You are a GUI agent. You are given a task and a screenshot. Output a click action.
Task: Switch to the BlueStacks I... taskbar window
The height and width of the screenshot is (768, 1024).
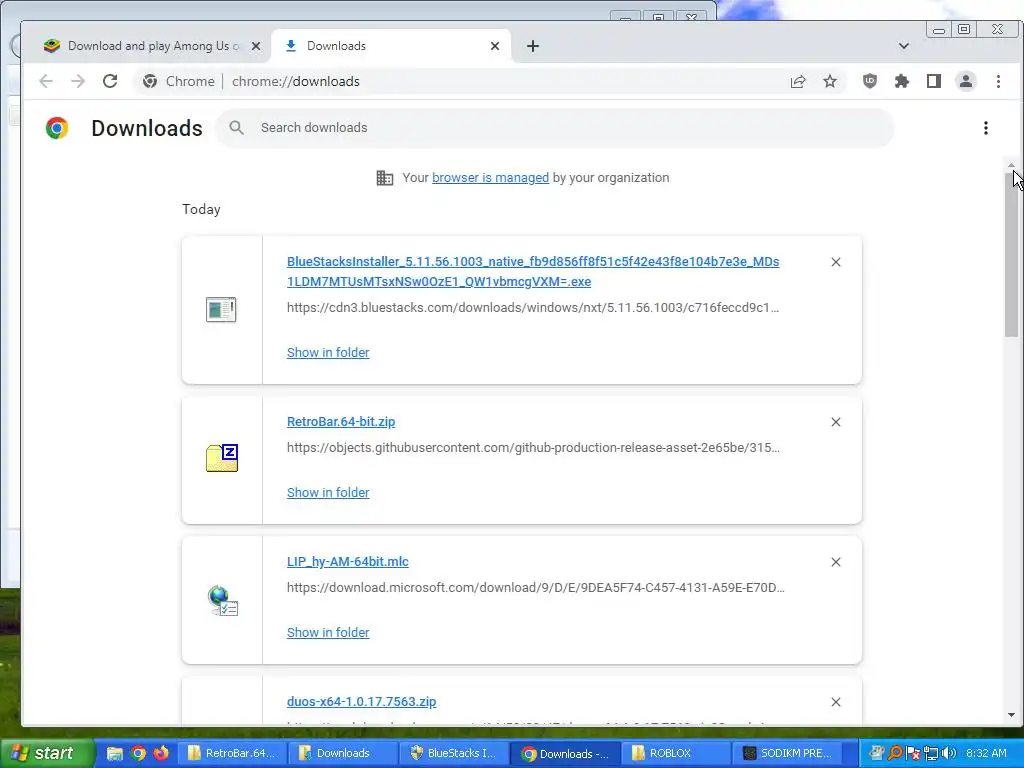pos(453,753)
